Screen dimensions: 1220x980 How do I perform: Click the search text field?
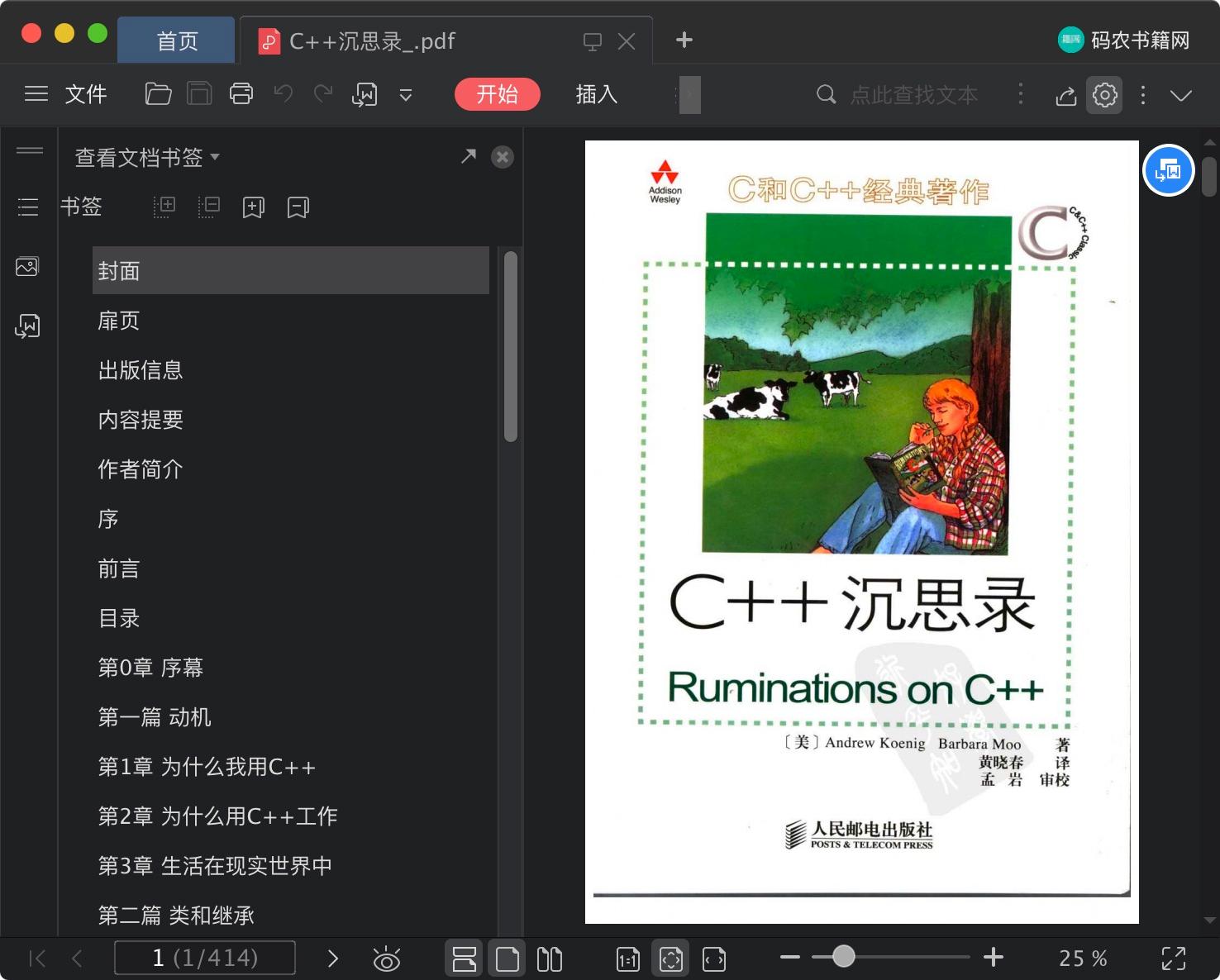(914, 95)
